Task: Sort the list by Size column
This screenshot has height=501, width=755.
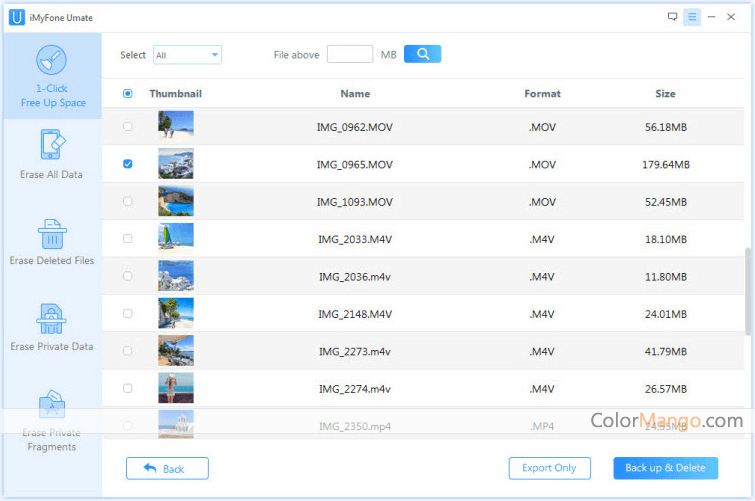Action: tap(665, 94)
